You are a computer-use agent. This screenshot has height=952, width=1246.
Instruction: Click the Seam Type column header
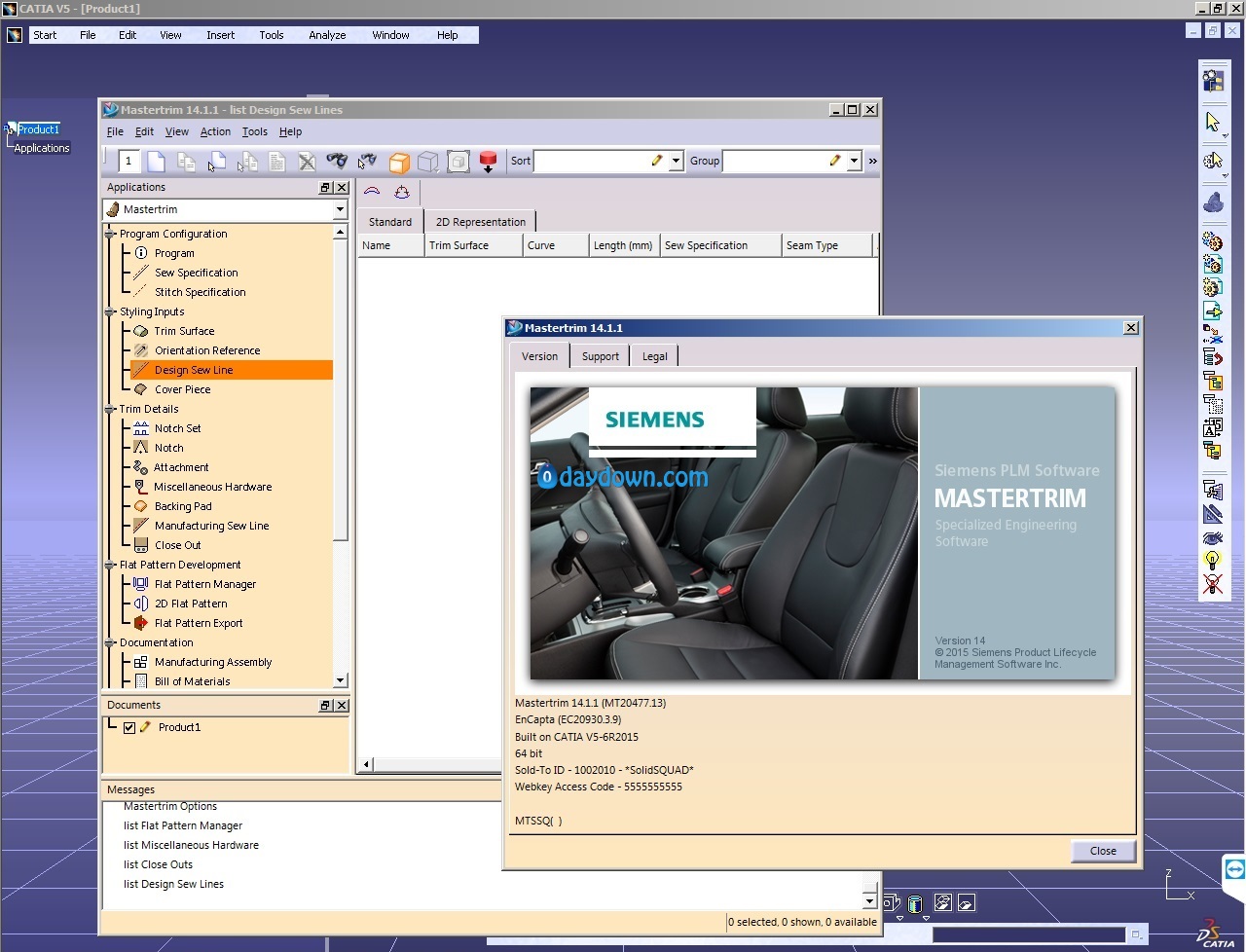827,245
